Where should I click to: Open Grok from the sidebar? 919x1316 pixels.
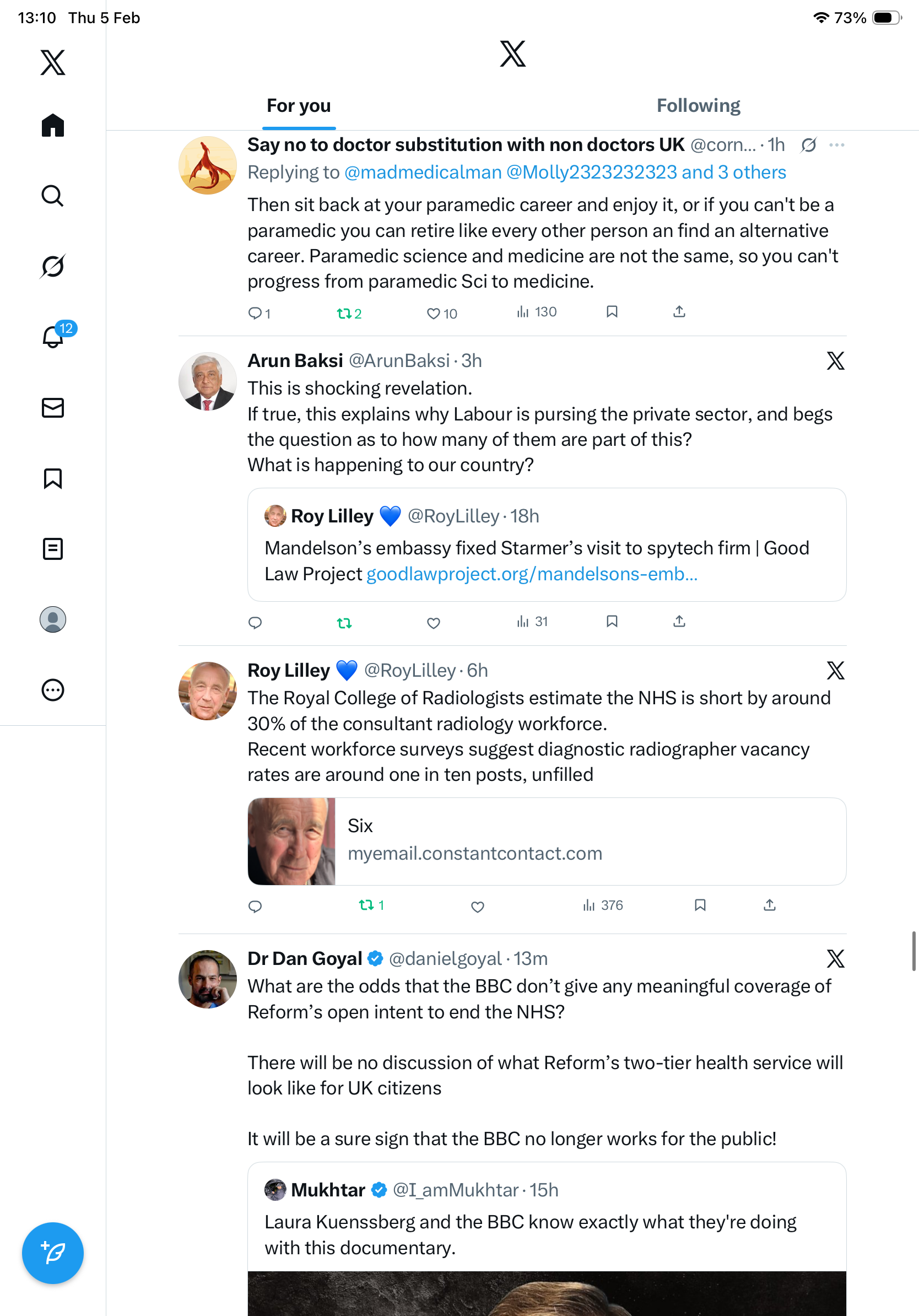pos(53,266)
